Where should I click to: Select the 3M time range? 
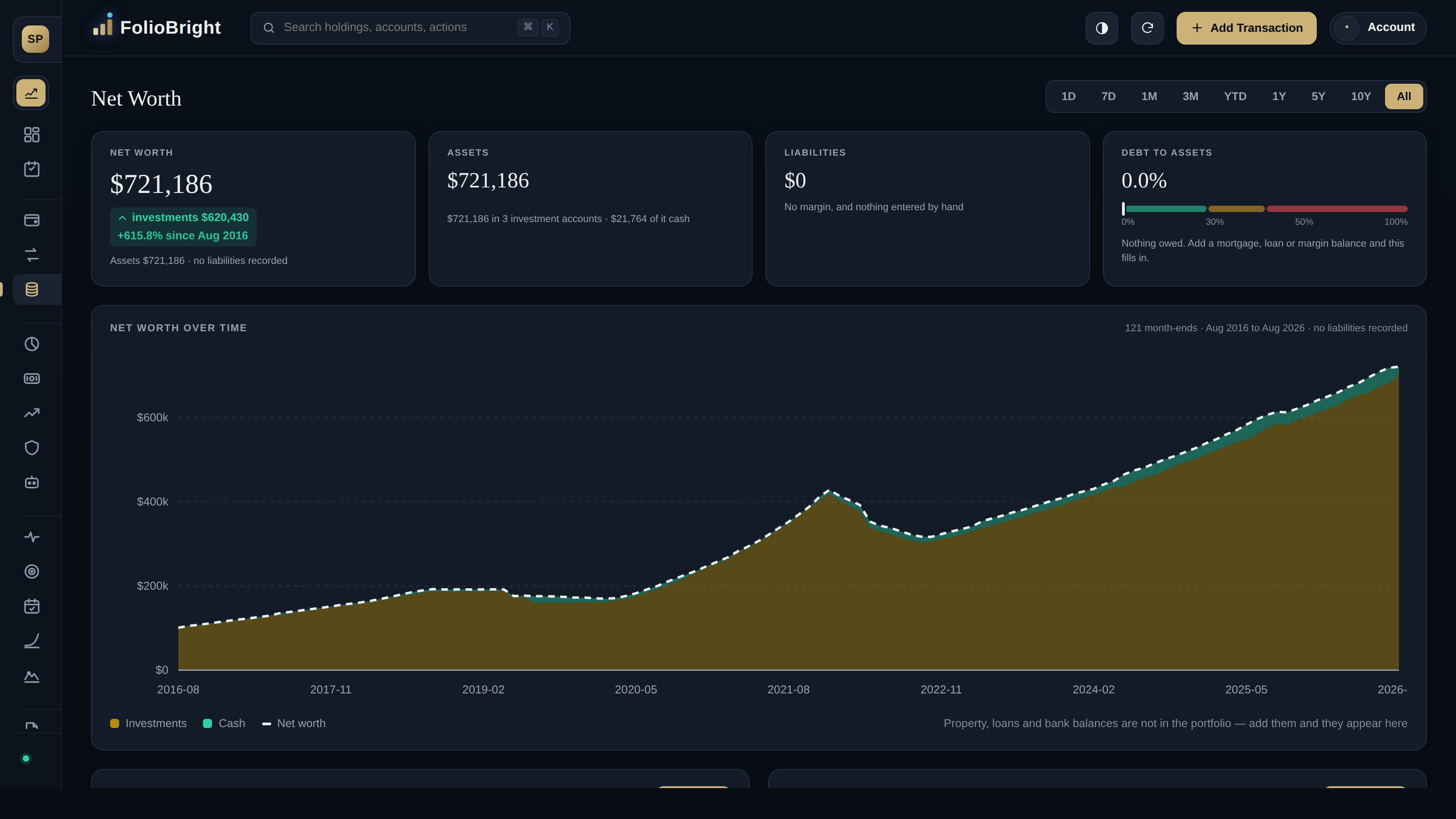pyautogui.click(x=1190, y=96)
